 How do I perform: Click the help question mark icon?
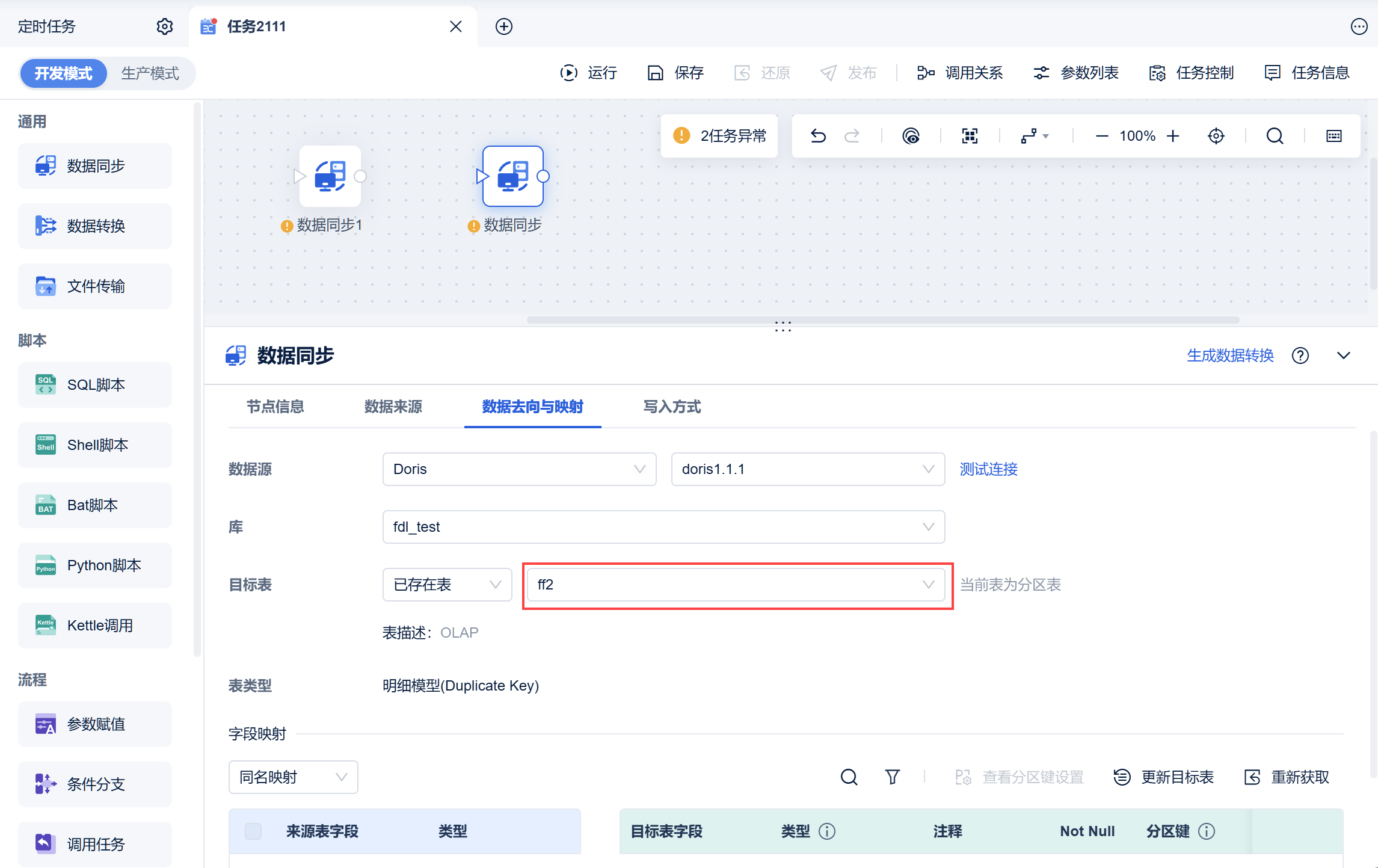(x=1300, y=356)
